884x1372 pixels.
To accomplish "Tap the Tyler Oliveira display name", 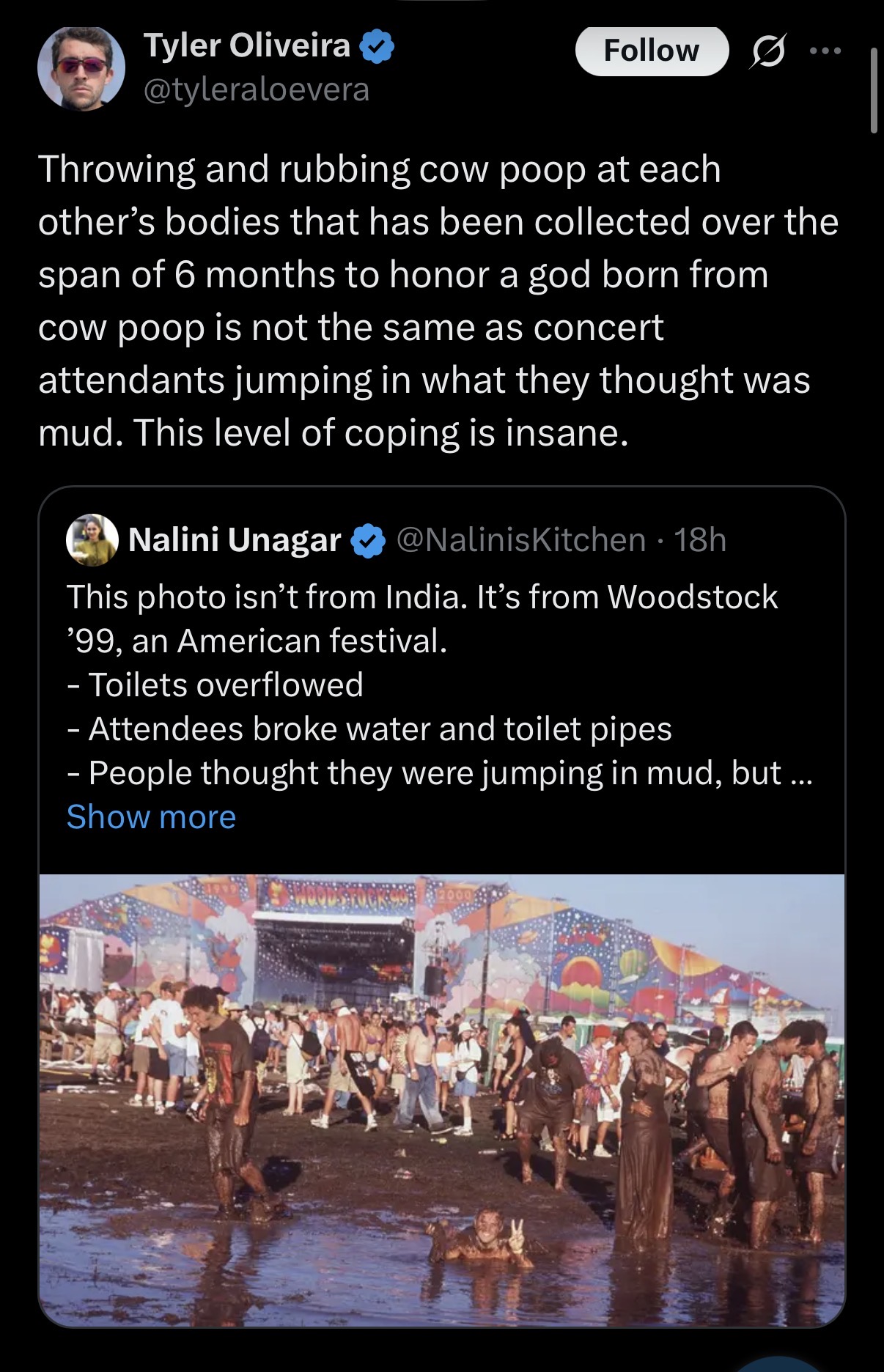I will coord(247,45).
